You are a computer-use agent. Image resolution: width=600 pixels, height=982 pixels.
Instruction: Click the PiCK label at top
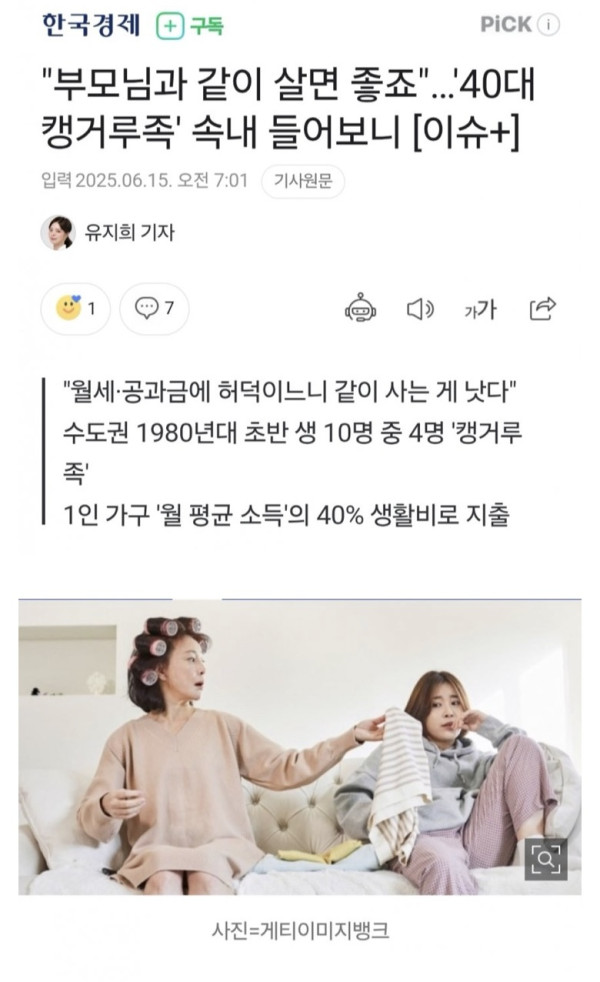[506, 24]
